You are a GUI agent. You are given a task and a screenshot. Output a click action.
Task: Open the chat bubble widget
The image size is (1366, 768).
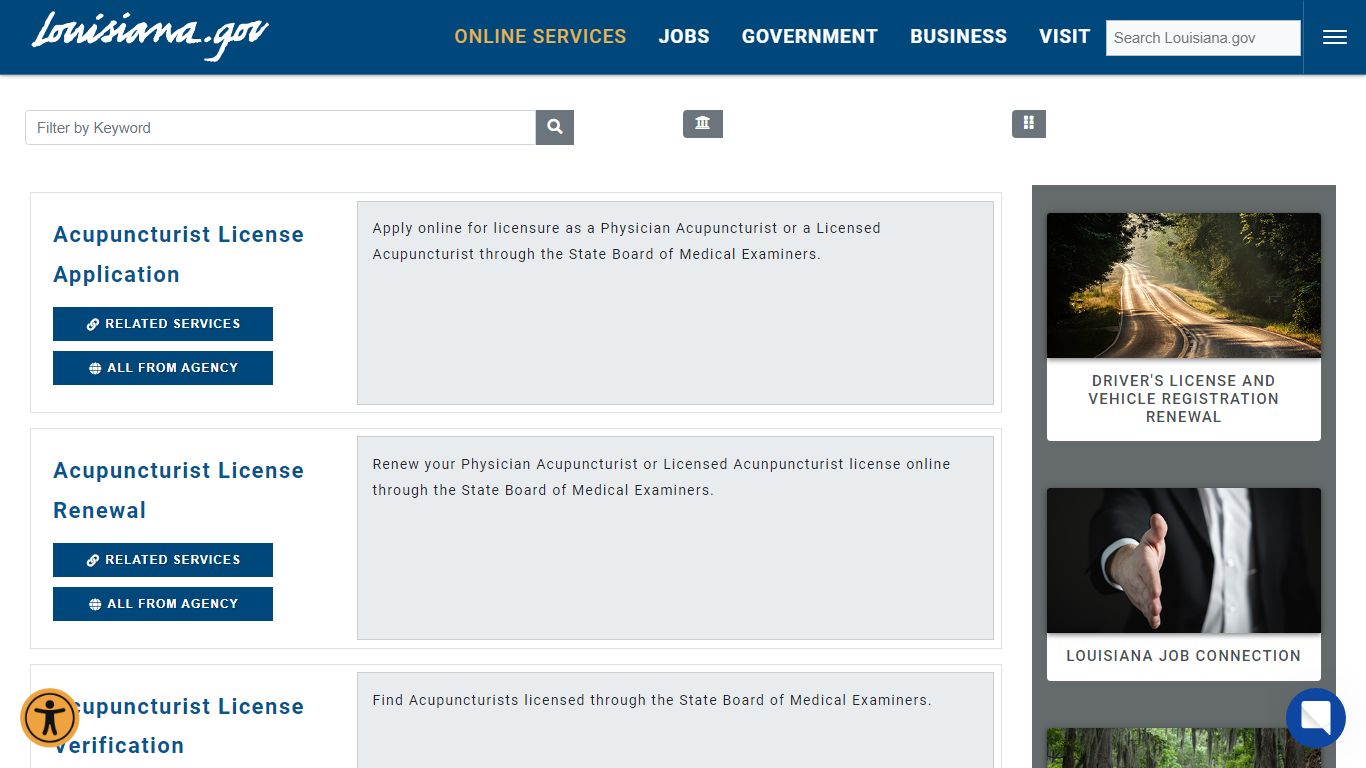(x=1316, y=717)
